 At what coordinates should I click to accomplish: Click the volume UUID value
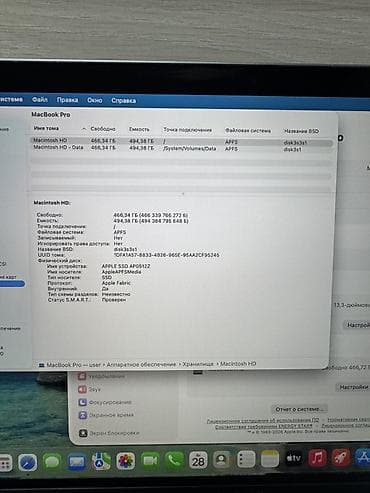click(x=167, y=255)
